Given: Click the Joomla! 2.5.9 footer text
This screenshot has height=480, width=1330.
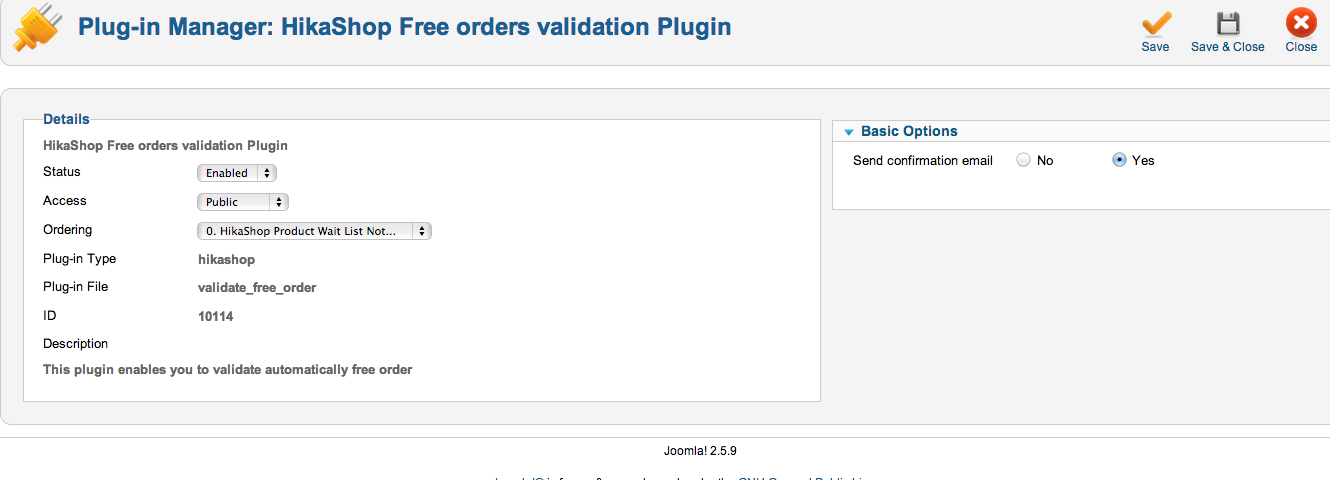Looking at the screenshot, I should coord(700,451).
